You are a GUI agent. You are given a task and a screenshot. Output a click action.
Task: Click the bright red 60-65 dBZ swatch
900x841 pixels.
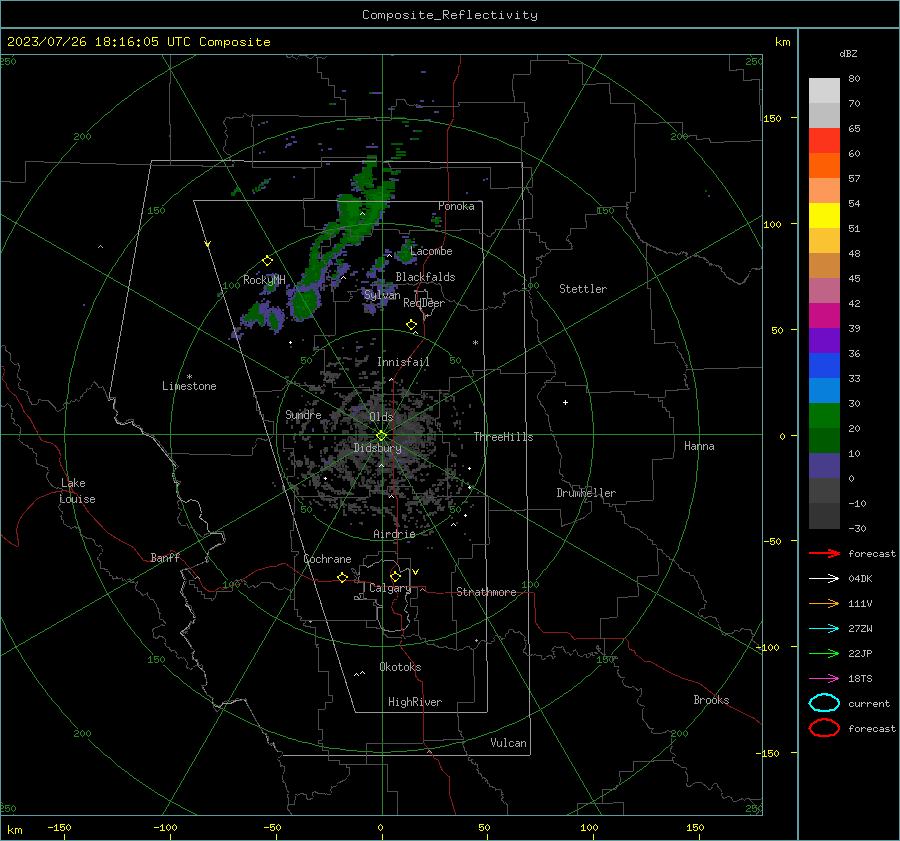pos(824,141)
